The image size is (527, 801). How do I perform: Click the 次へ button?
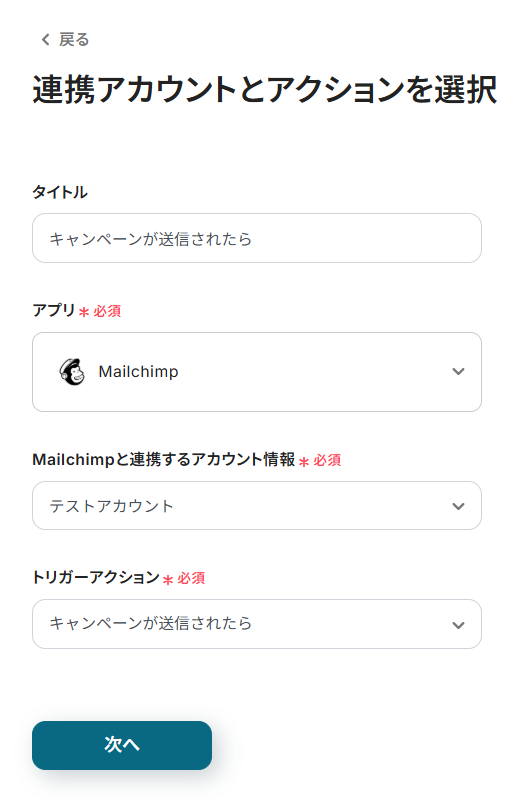[122, 745]
